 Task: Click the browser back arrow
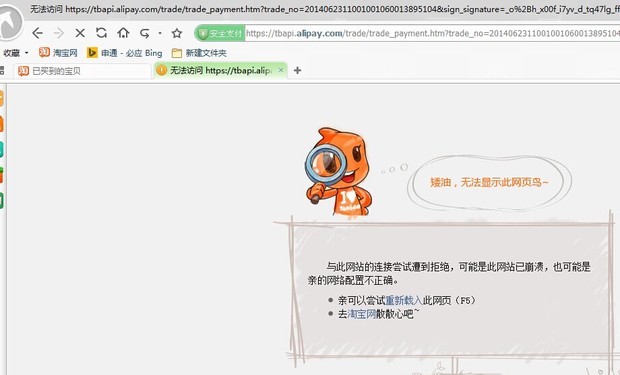tap(38, 33)
